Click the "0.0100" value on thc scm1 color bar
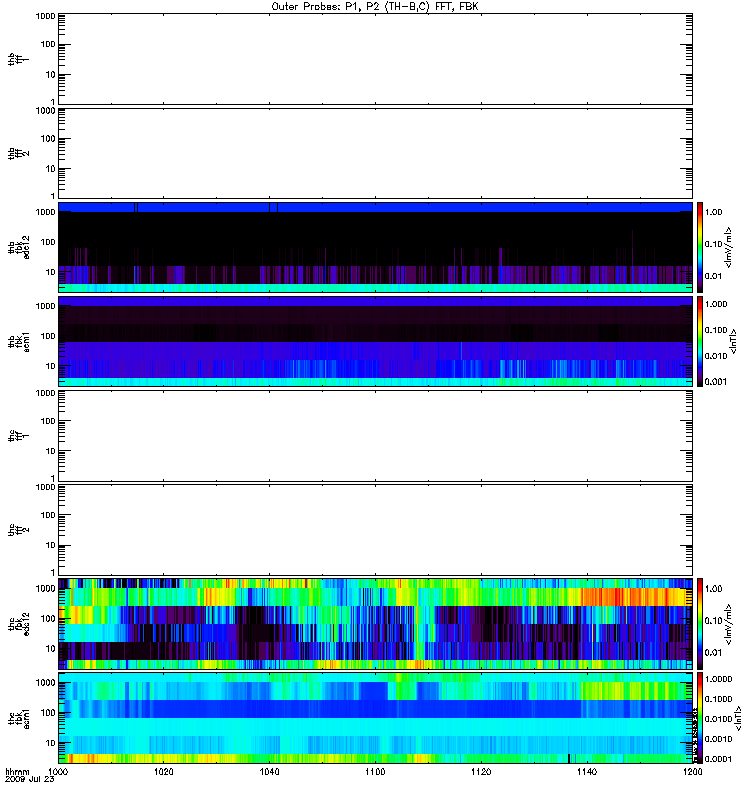The width and height of the screenshot is (750, 800). coord(718,719)
